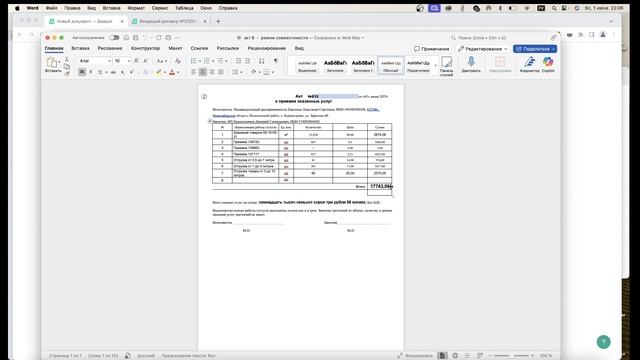The height and width of the screenshot is (360, 640).
Task: Switch to the Рисование ribbon tab
Action: point(110,48)
